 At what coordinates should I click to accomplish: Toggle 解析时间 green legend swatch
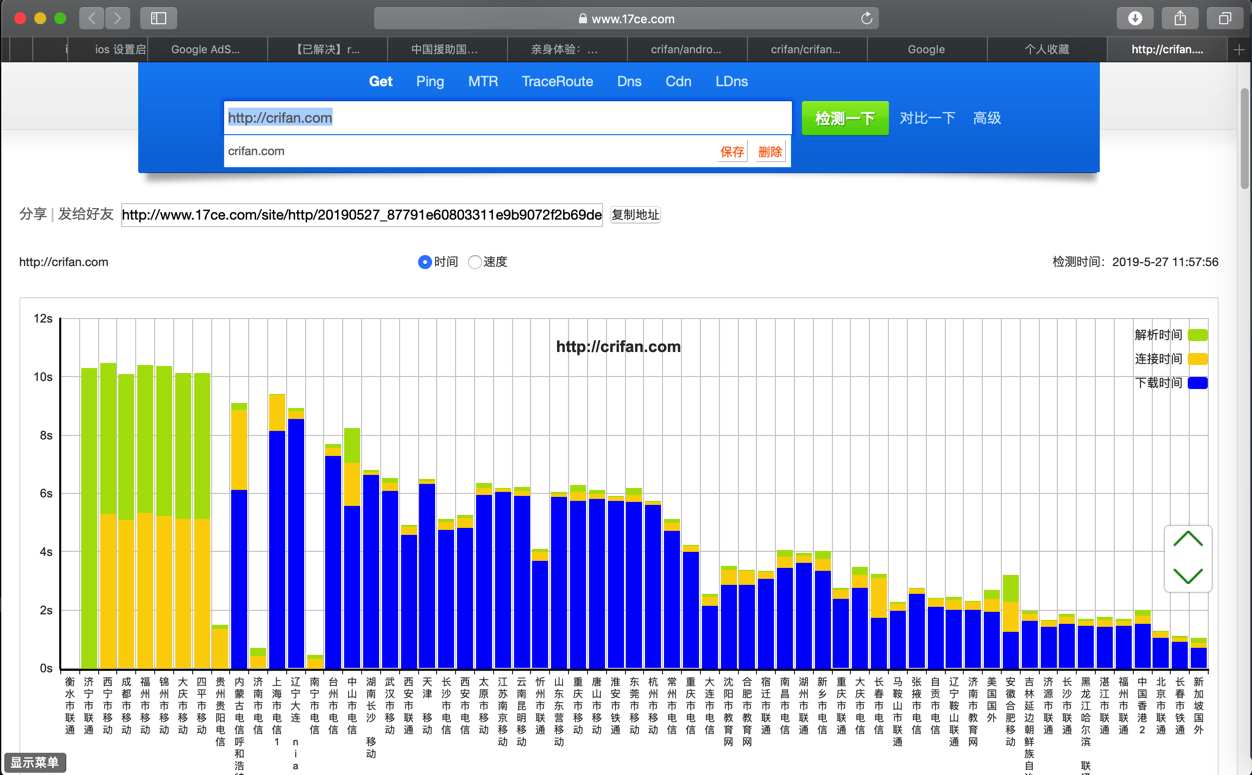tap(1197, 335)
